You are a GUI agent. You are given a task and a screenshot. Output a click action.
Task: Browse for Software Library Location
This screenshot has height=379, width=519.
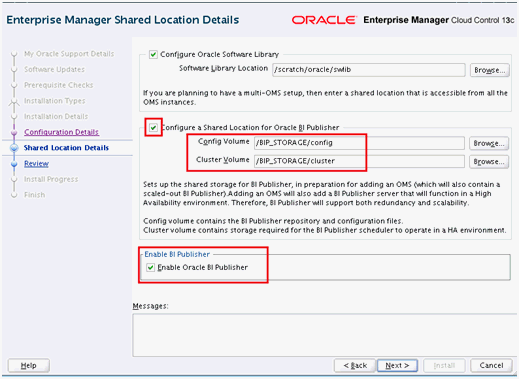[490, 70]
